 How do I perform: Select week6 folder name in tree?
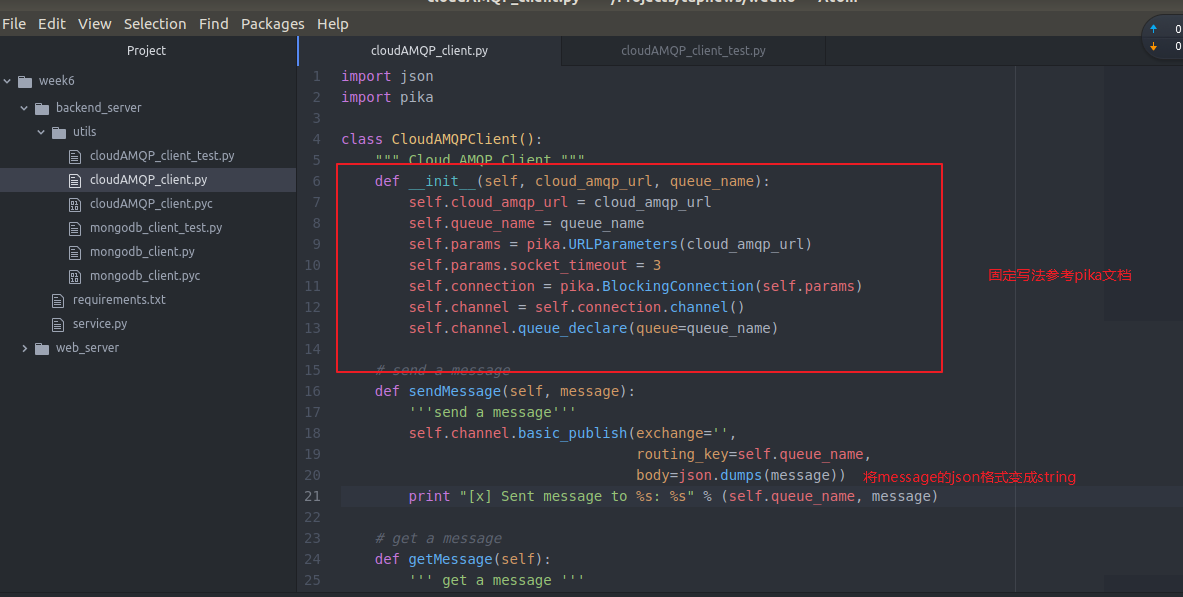57,81
